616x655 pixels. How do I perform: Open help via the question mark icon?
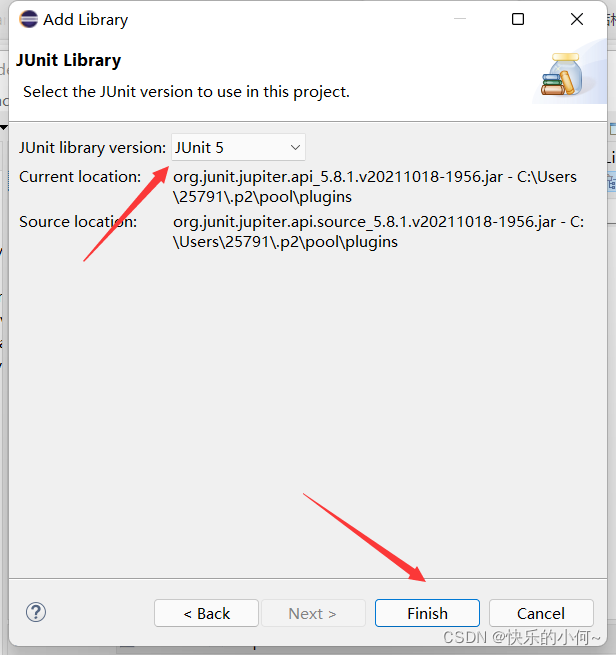pyautogui.click(x=36, y=612)
